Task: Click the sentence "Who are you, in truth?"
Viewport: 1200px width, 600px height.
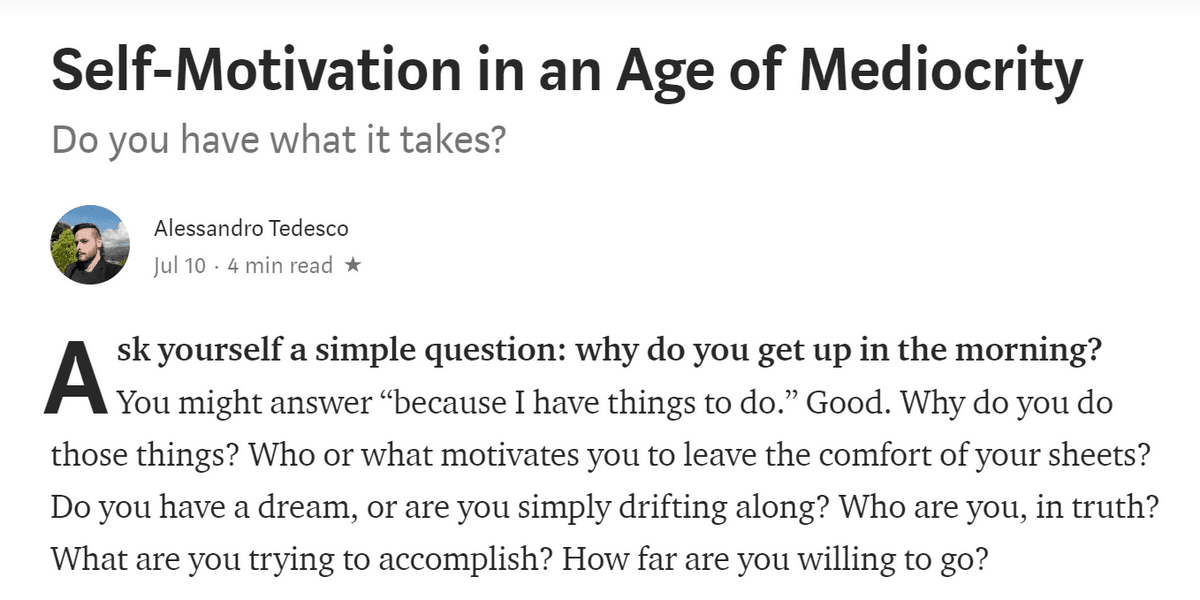Action: (998, 506)
